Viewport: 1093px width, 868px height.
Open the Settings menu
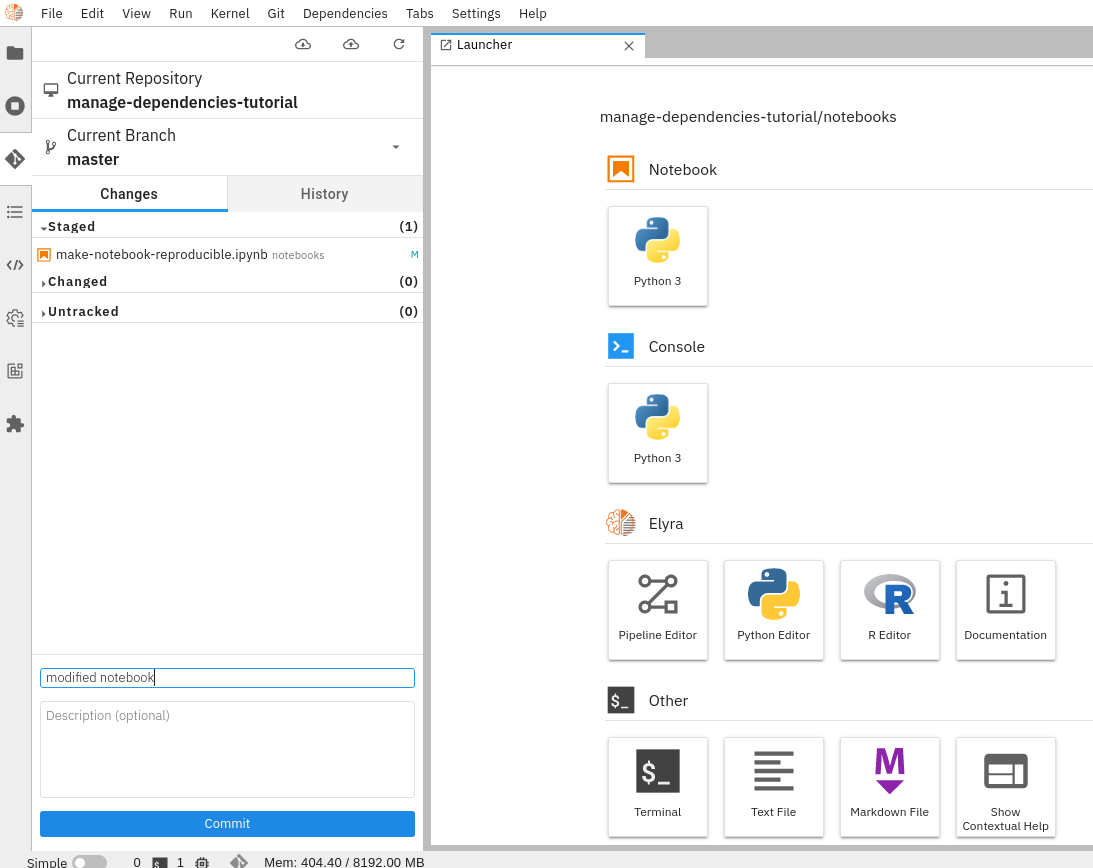(476, 13)
